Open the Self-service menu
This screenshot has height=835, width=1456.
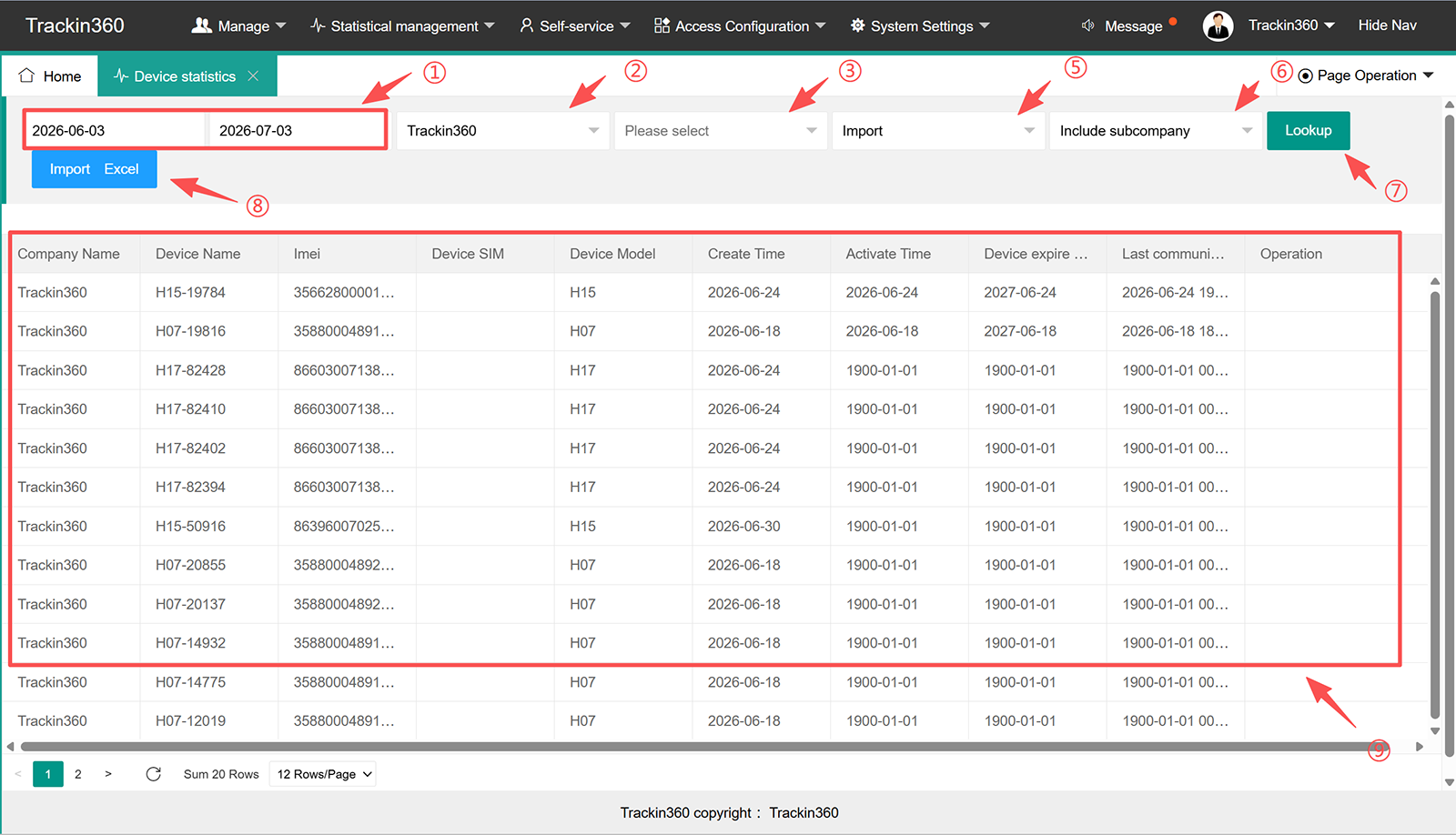(575, 25)
